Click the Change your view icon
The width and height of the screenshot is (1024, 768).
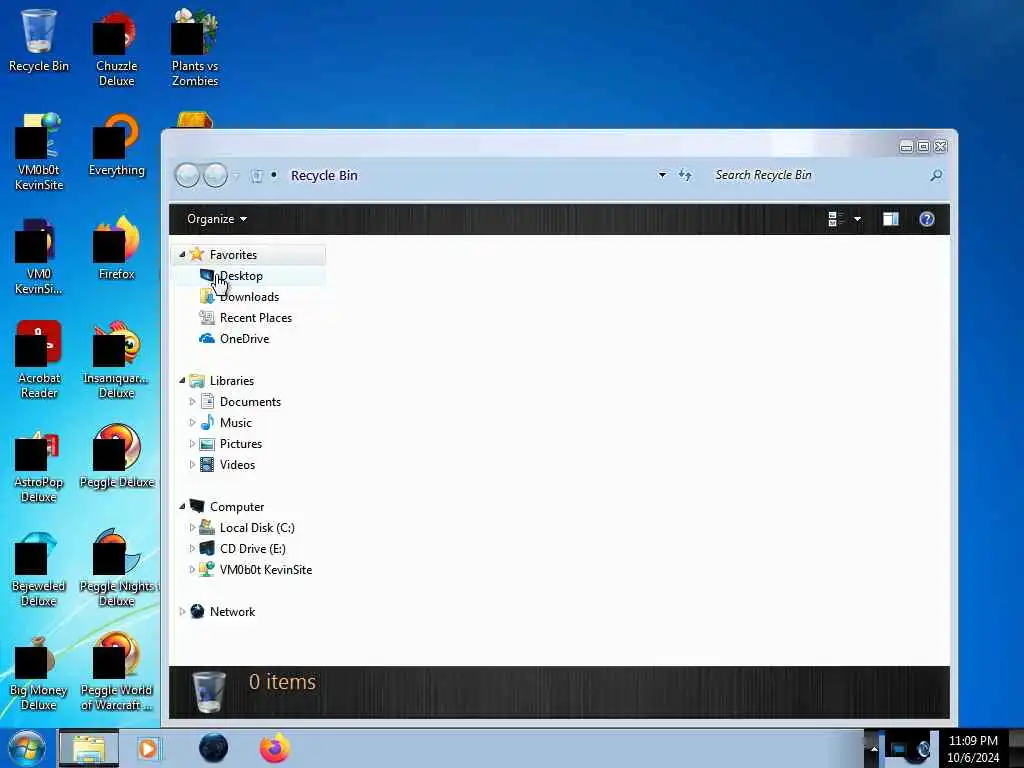835,219
